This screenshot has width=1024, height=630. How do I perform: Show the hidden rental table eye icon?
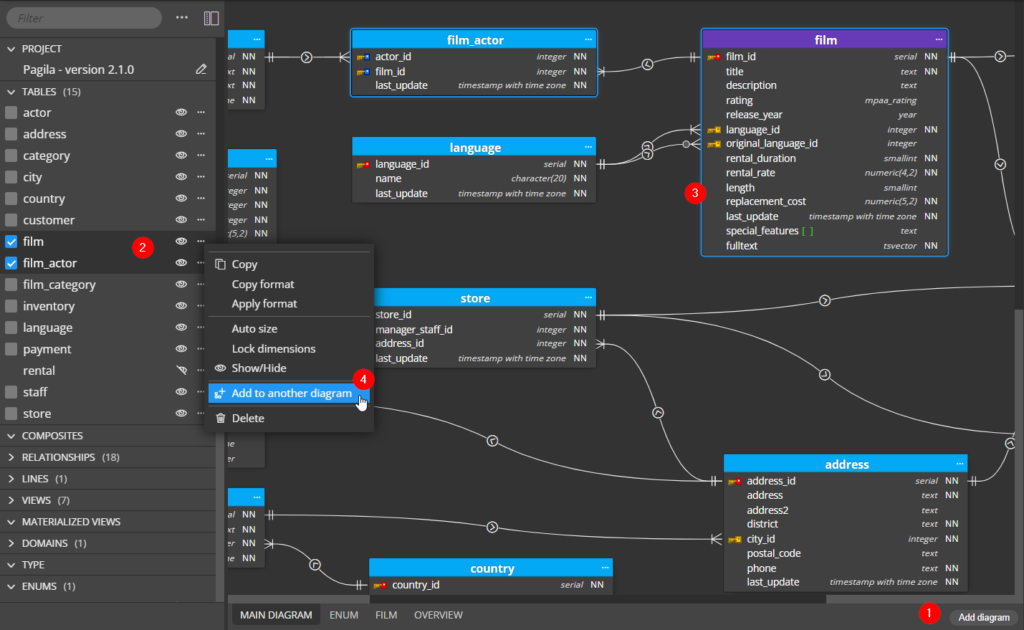[181, 370]
